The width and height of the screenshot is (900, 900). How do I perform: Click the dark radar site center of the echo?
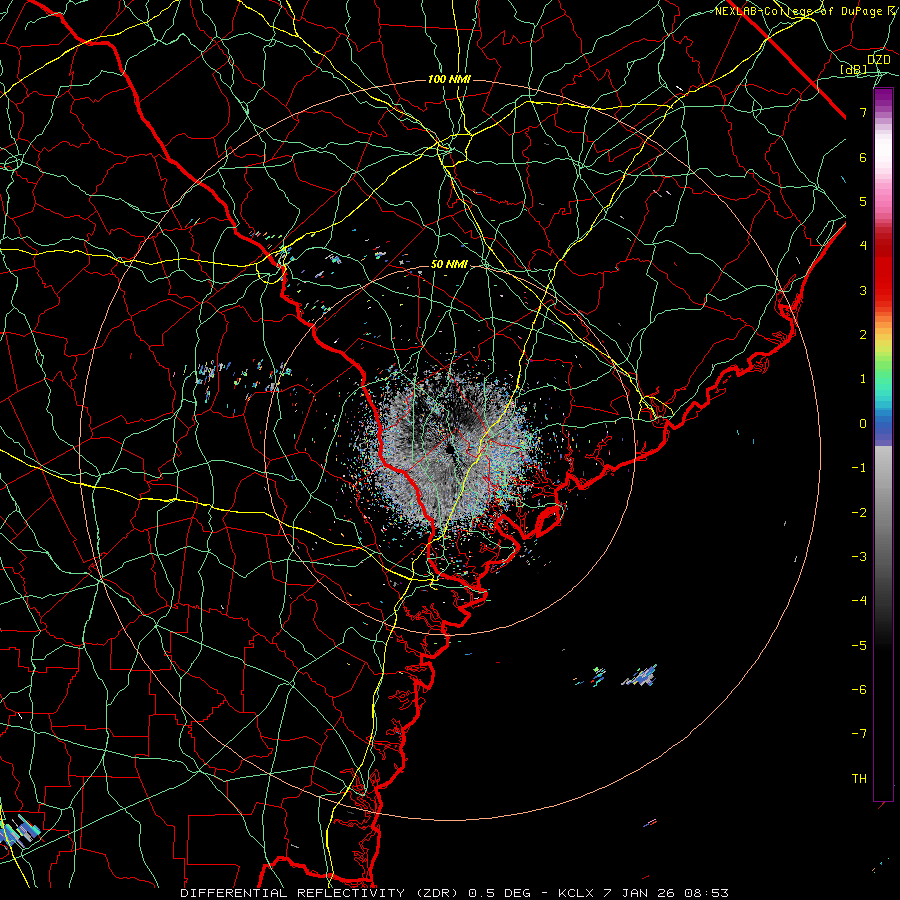point(449,448)
